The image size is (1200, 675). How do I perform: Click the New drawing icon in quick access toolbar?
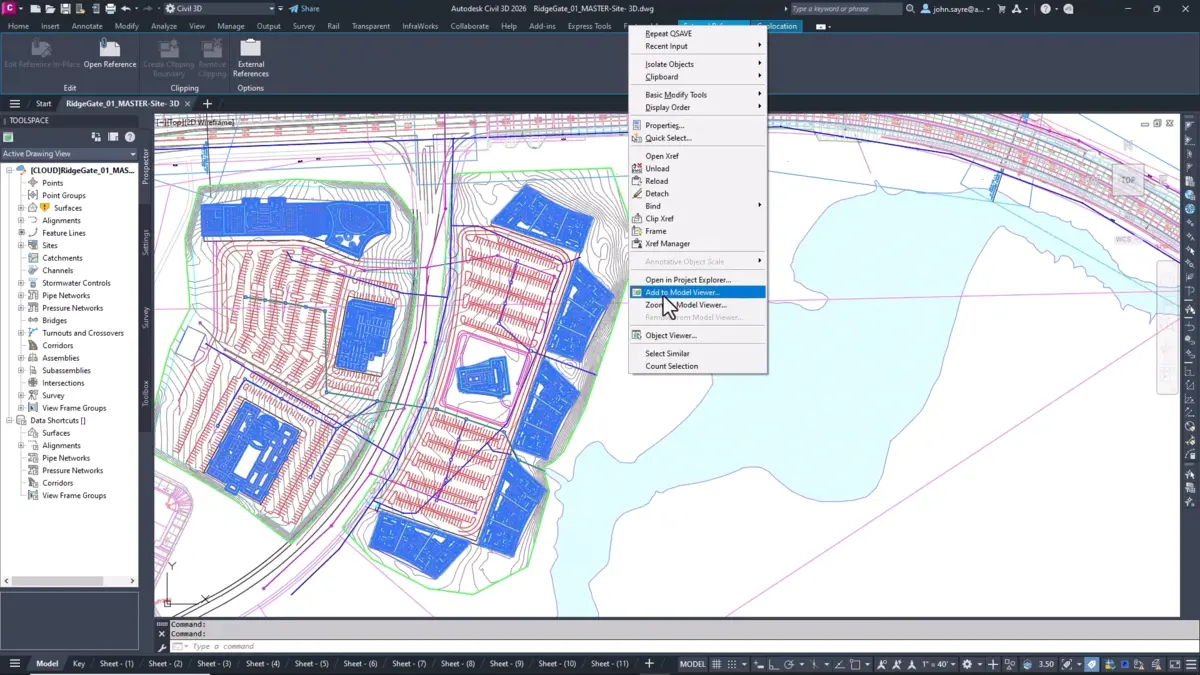pos(37,8)
